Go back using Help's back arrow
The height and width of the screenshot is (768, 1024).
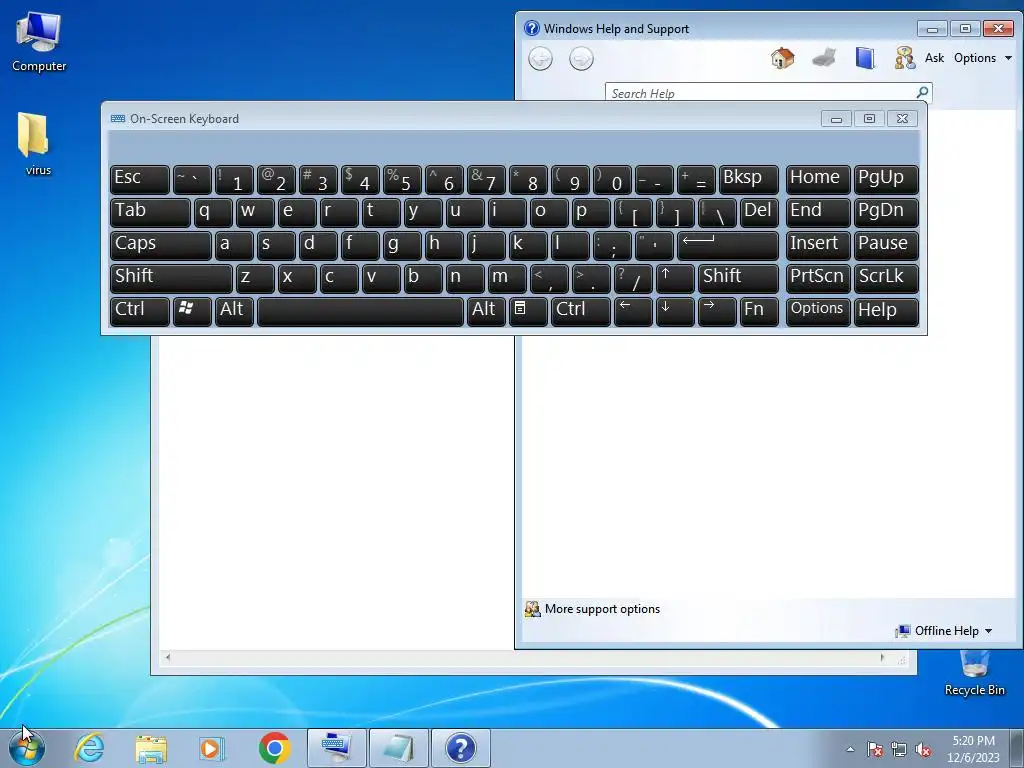pos(540,59)
